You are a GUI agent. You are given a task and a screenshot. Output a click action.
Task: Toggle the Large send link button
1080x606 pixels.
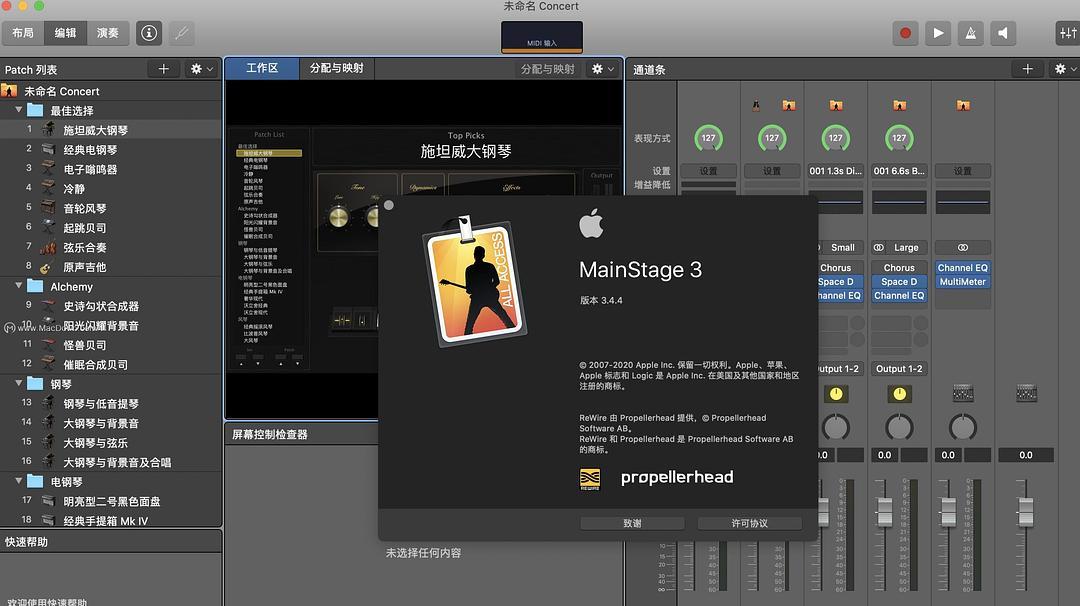tap(879, 247)
